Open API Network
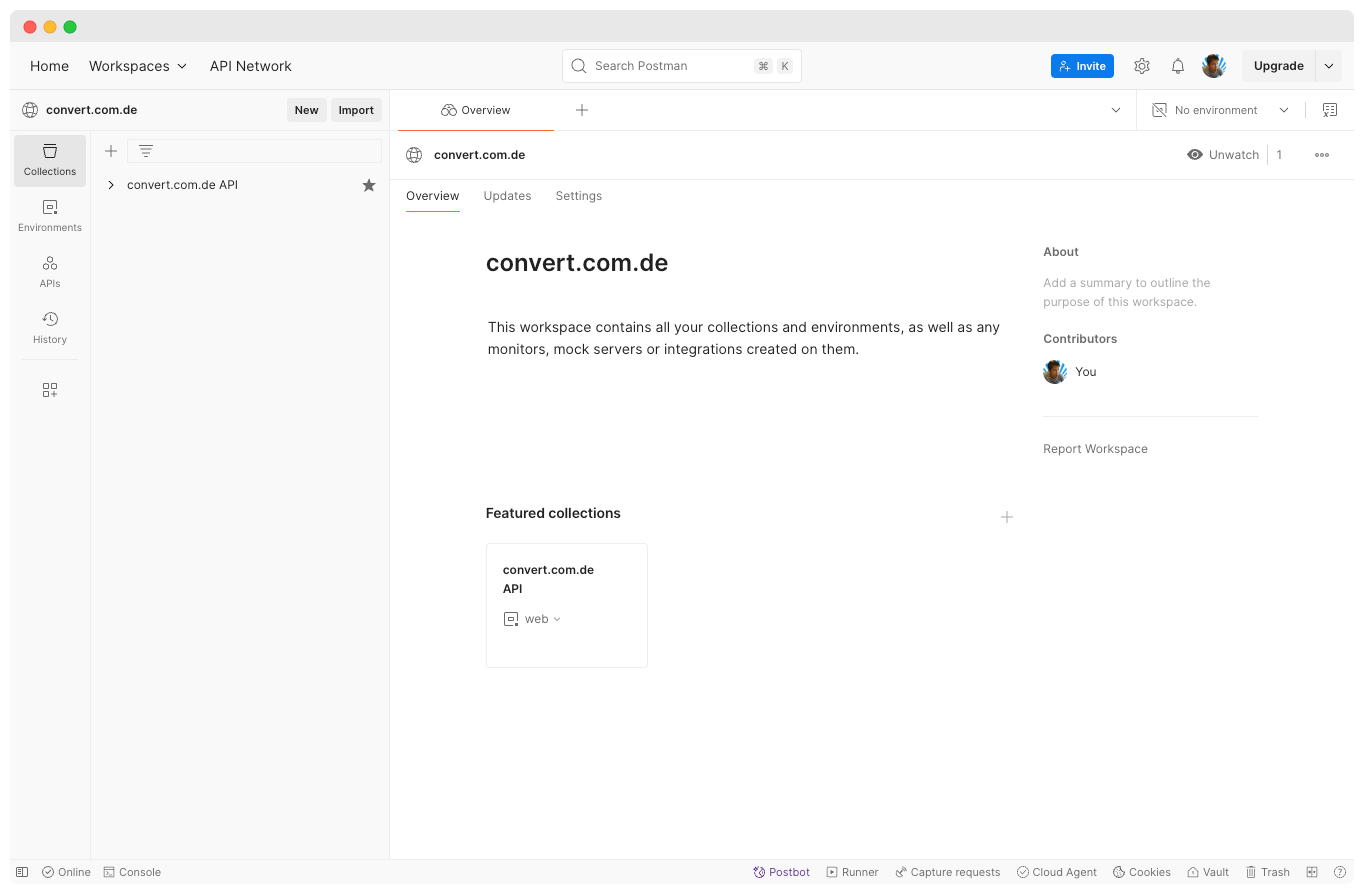 tap(251, 66)
